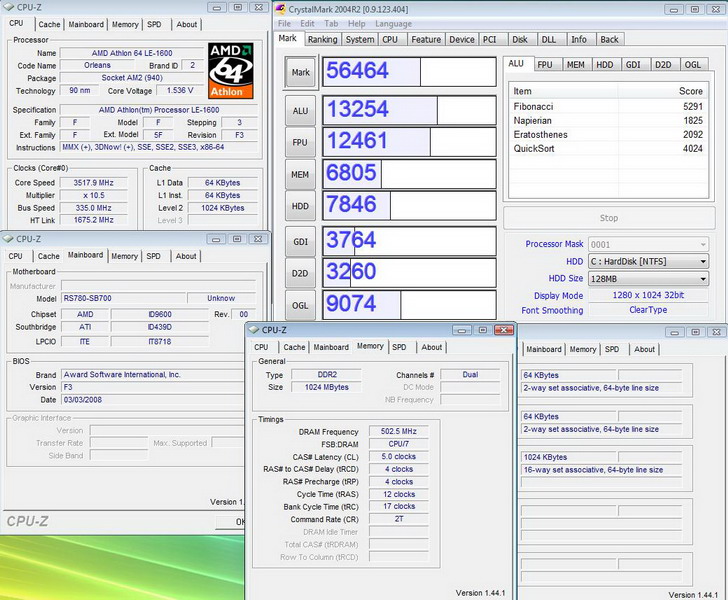Select MEM results tab in score panel
The width and height of the screenshot is (728, 600).
pos(576,65)
